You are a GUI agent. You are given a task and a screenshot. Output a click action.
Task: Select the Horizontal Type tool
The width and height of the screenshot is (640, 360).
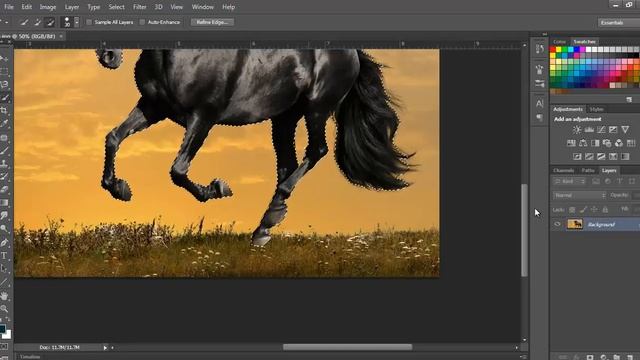[x=4, y=256]
